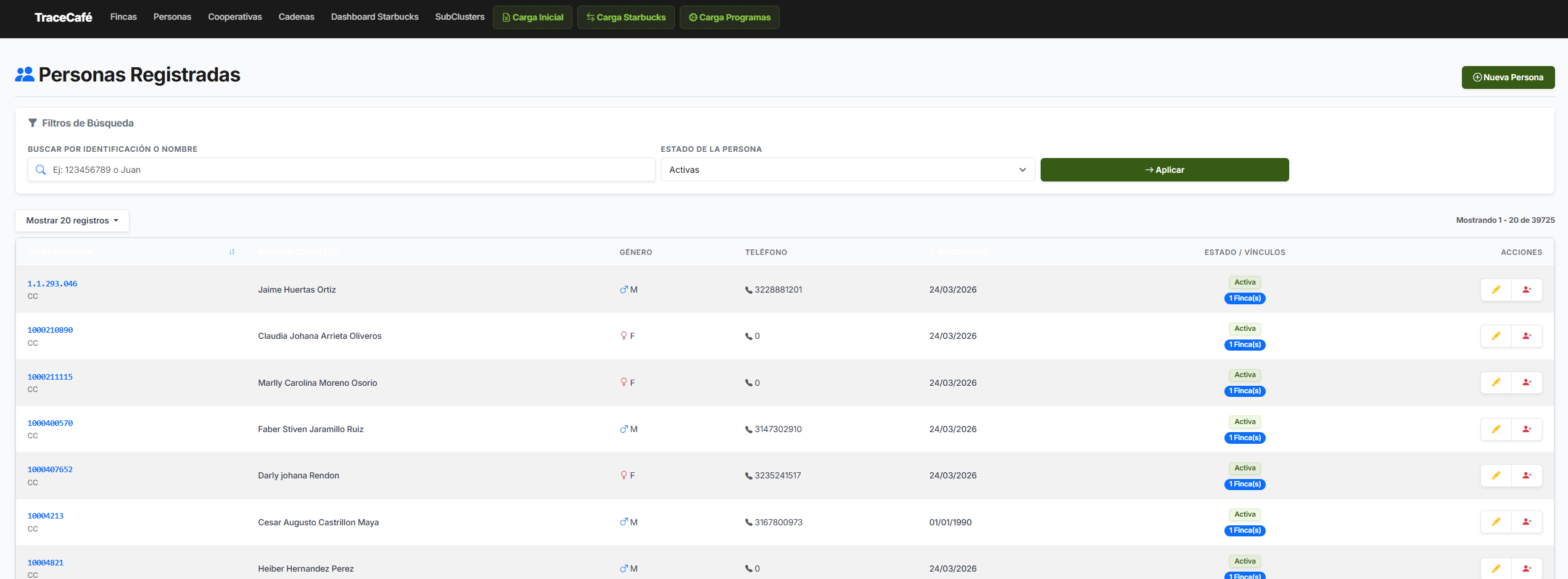Select name Heiber Hernandez Perez
The height and width of the screenshot is (579, 1568).
pyautogui.click(x=306, y=569)
